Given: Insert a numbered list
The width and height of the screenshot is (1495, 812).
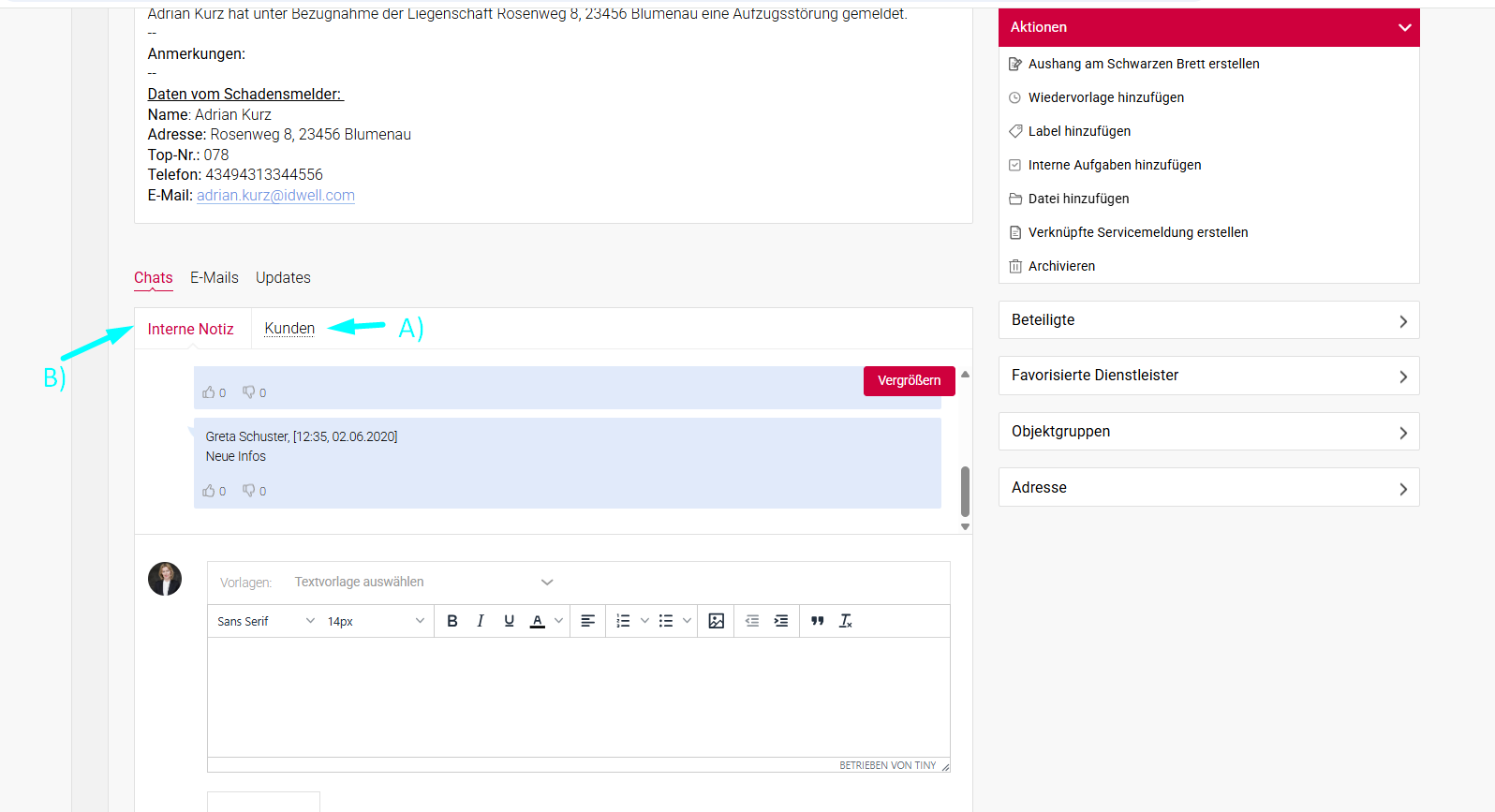Looking at the screenshot, I should [x=623, y=621].
